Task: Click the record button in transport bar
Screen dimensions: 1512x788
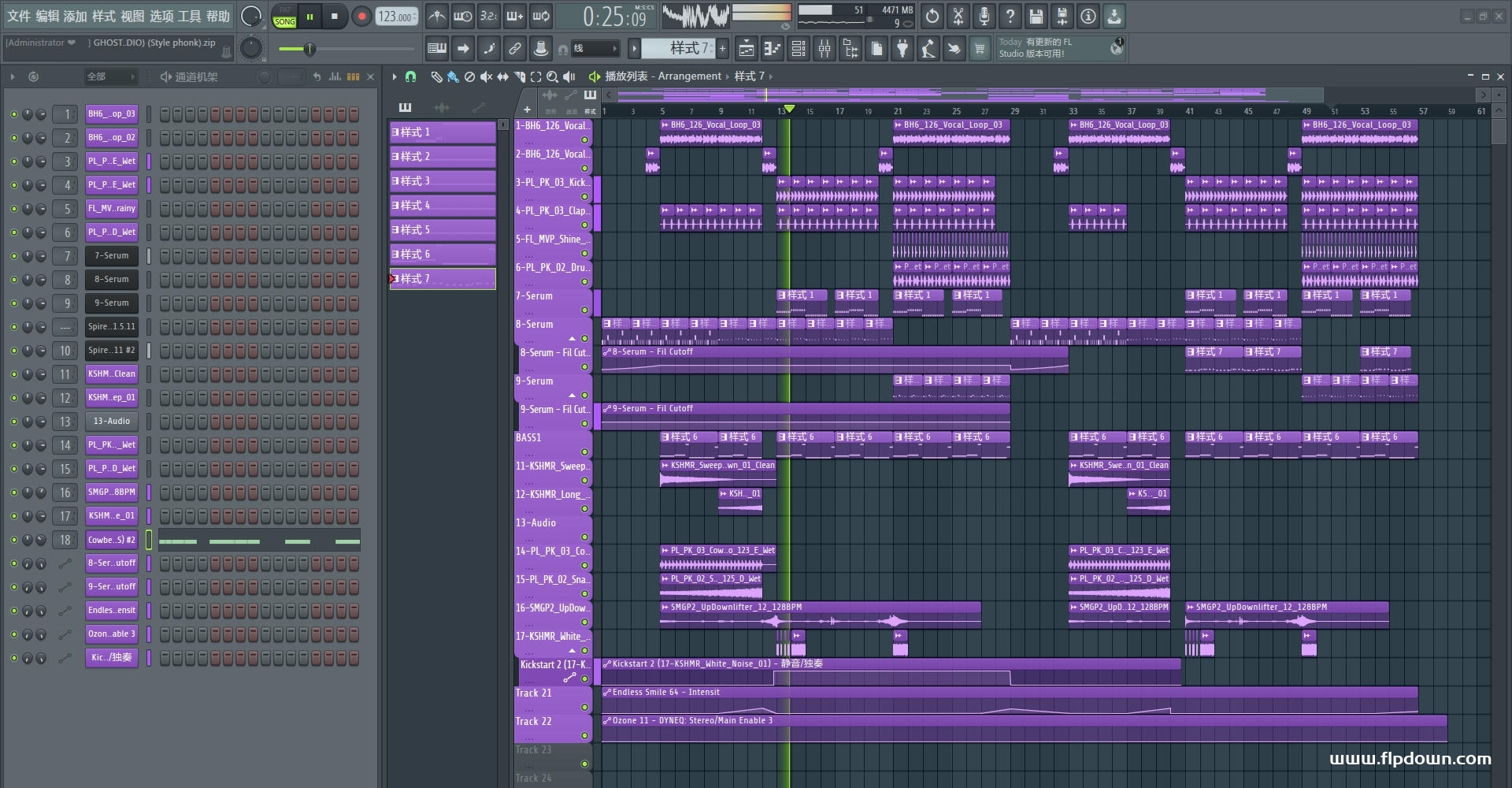Action: coord(361,16)
